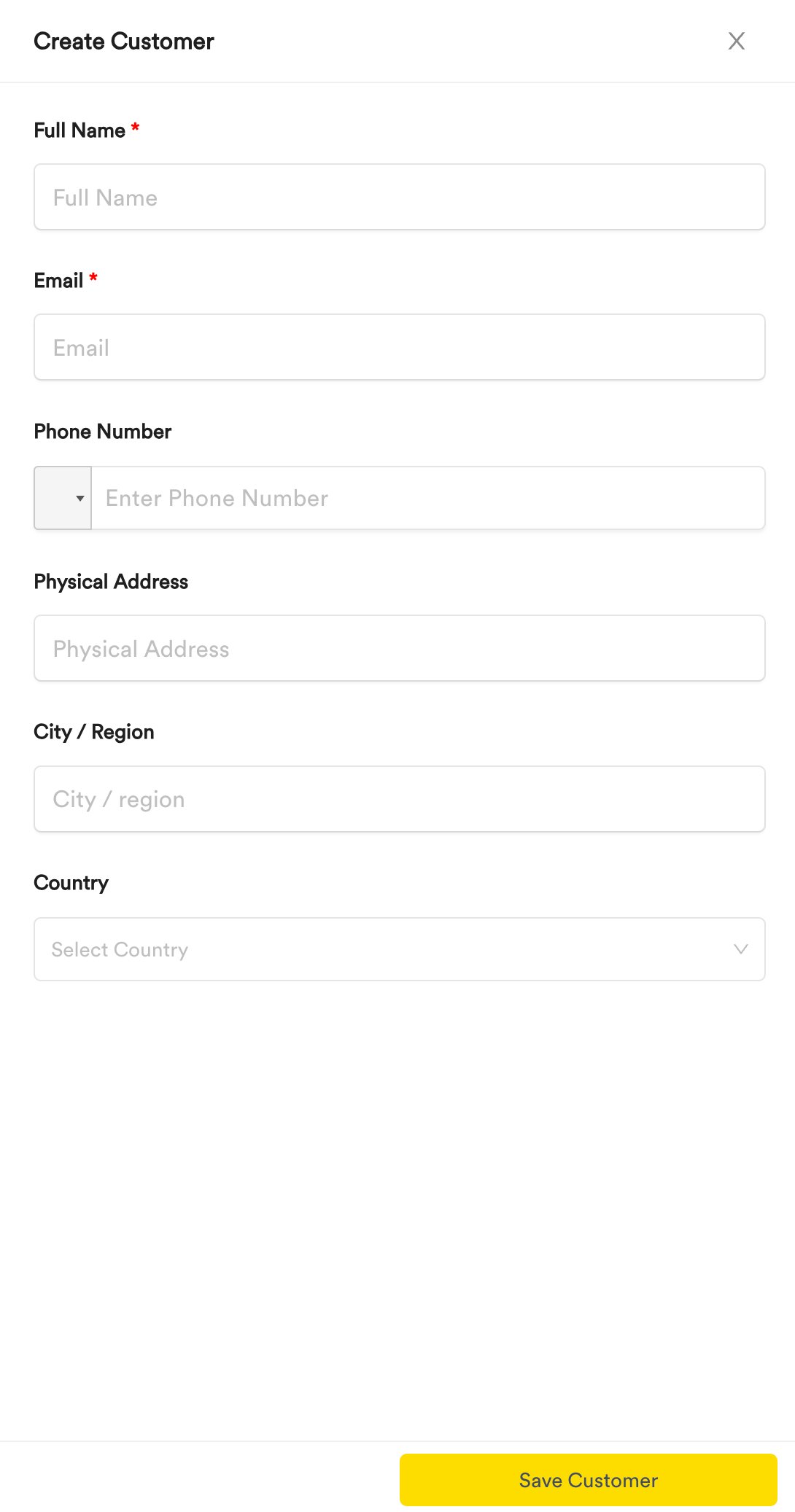Expand the Country list via its chevron arrow
Screen dimensions: 795x1512
(741, 949)
